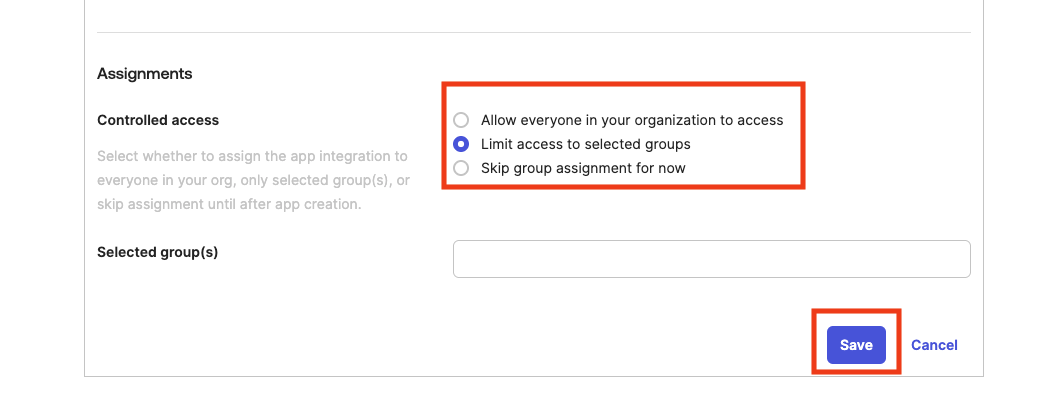1041x417 pixels.
Task: Select Limit access to selected groups radio
Action: [461, 144]
